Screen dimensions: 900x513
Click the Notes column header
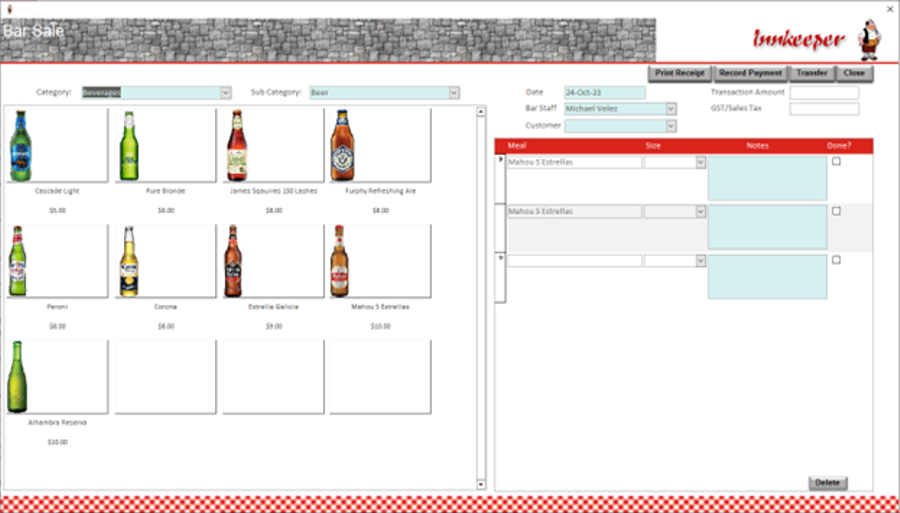pyautogui.click(x=757, y=146)
